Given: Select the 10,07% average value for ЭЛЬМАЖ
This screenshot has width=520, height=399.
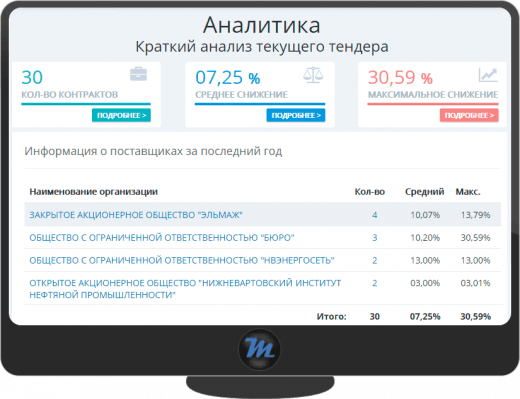Looking at the screenshot, I should (x=425, y=215).
